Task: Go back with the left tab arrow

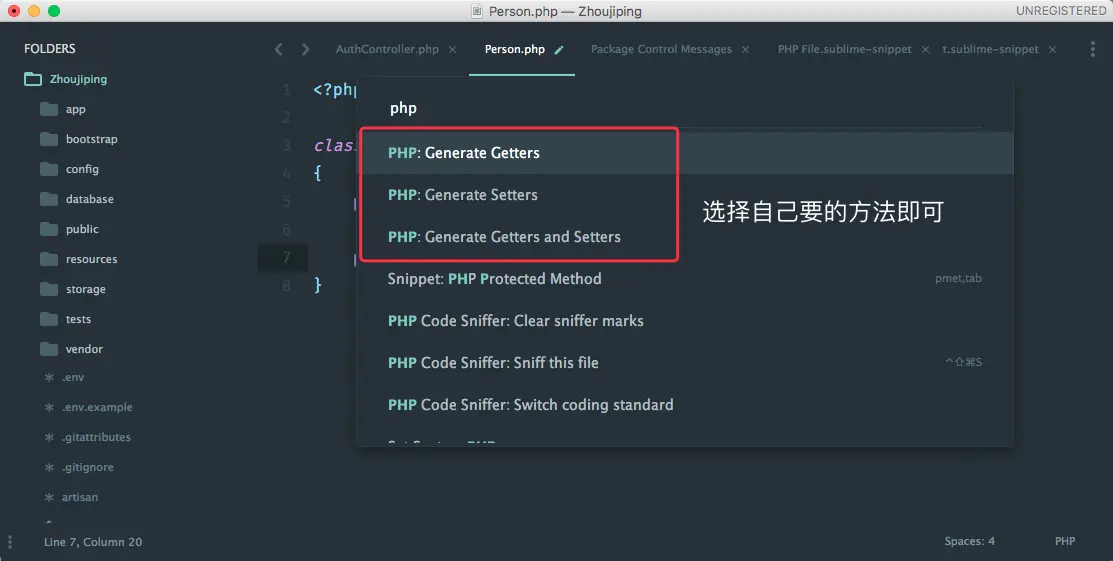Action: [x=278, y=49]
